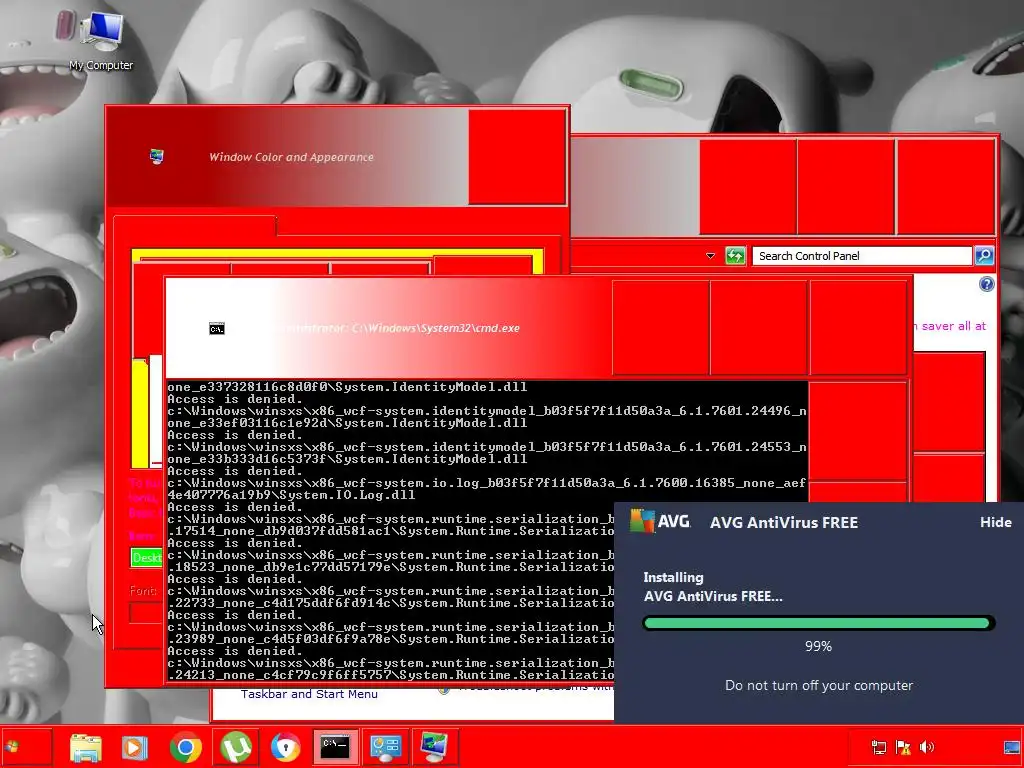This screenshot has height=768, width=1024.
Task: Open Control Panel help question-mark icon
Action: [987, 283]
